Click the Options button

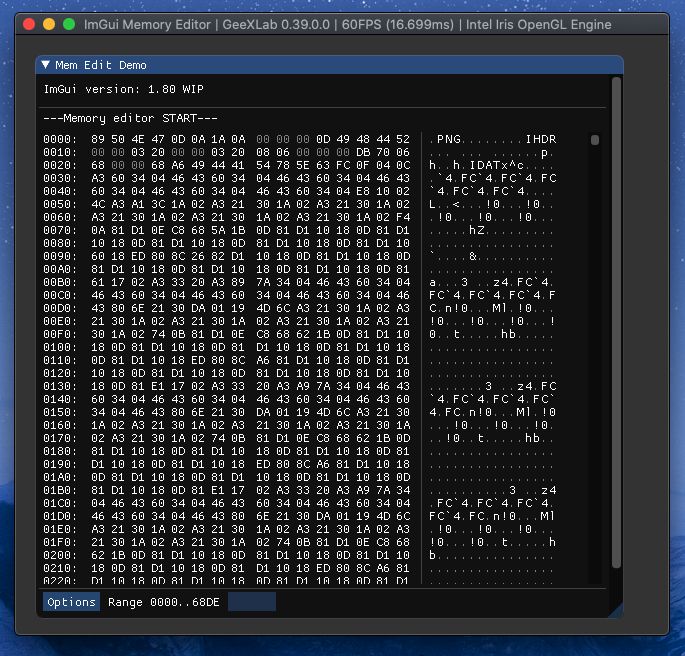coord(71,602)
